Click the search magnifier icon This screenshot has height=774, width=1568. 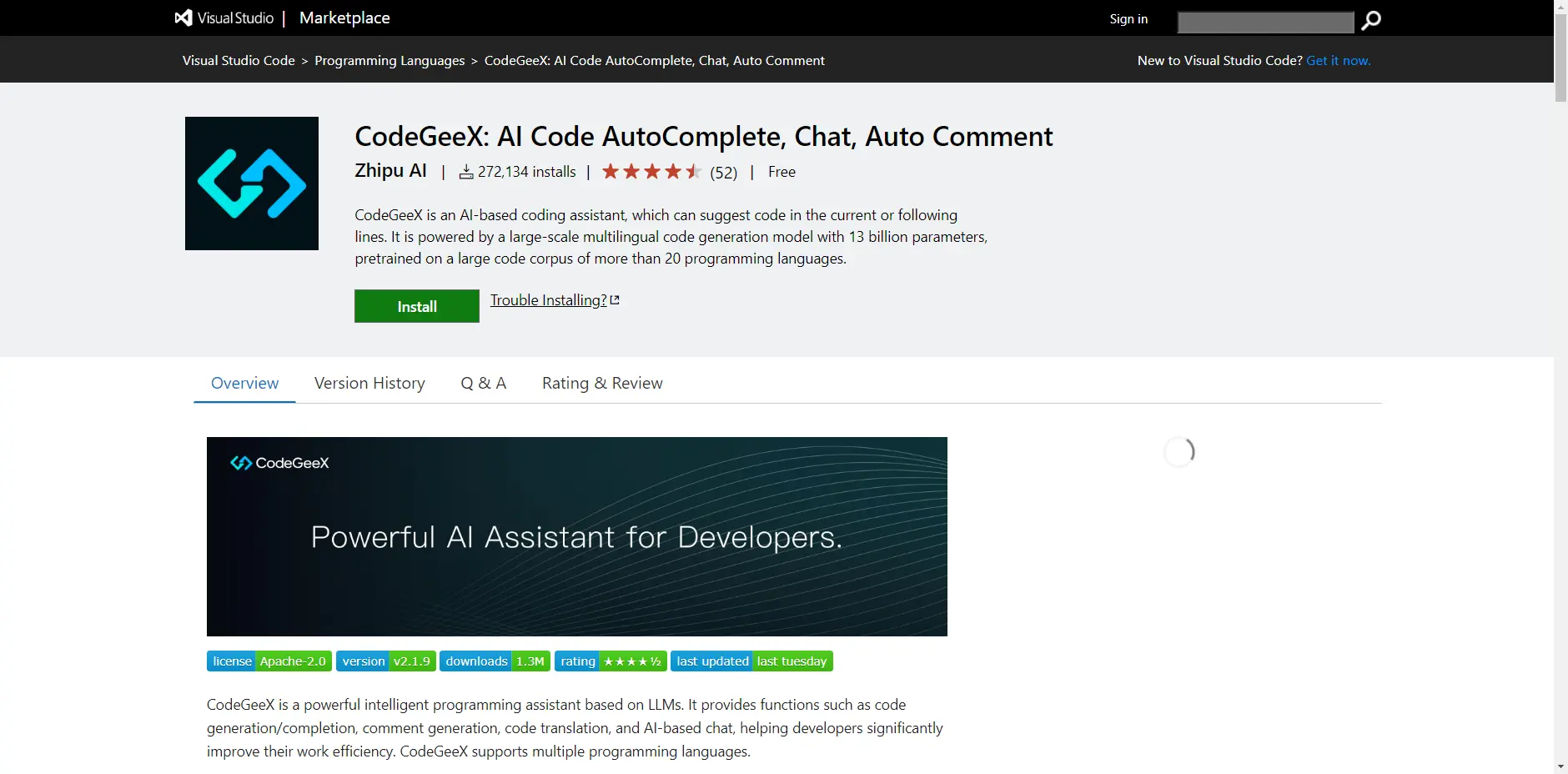click(1371, 20)
